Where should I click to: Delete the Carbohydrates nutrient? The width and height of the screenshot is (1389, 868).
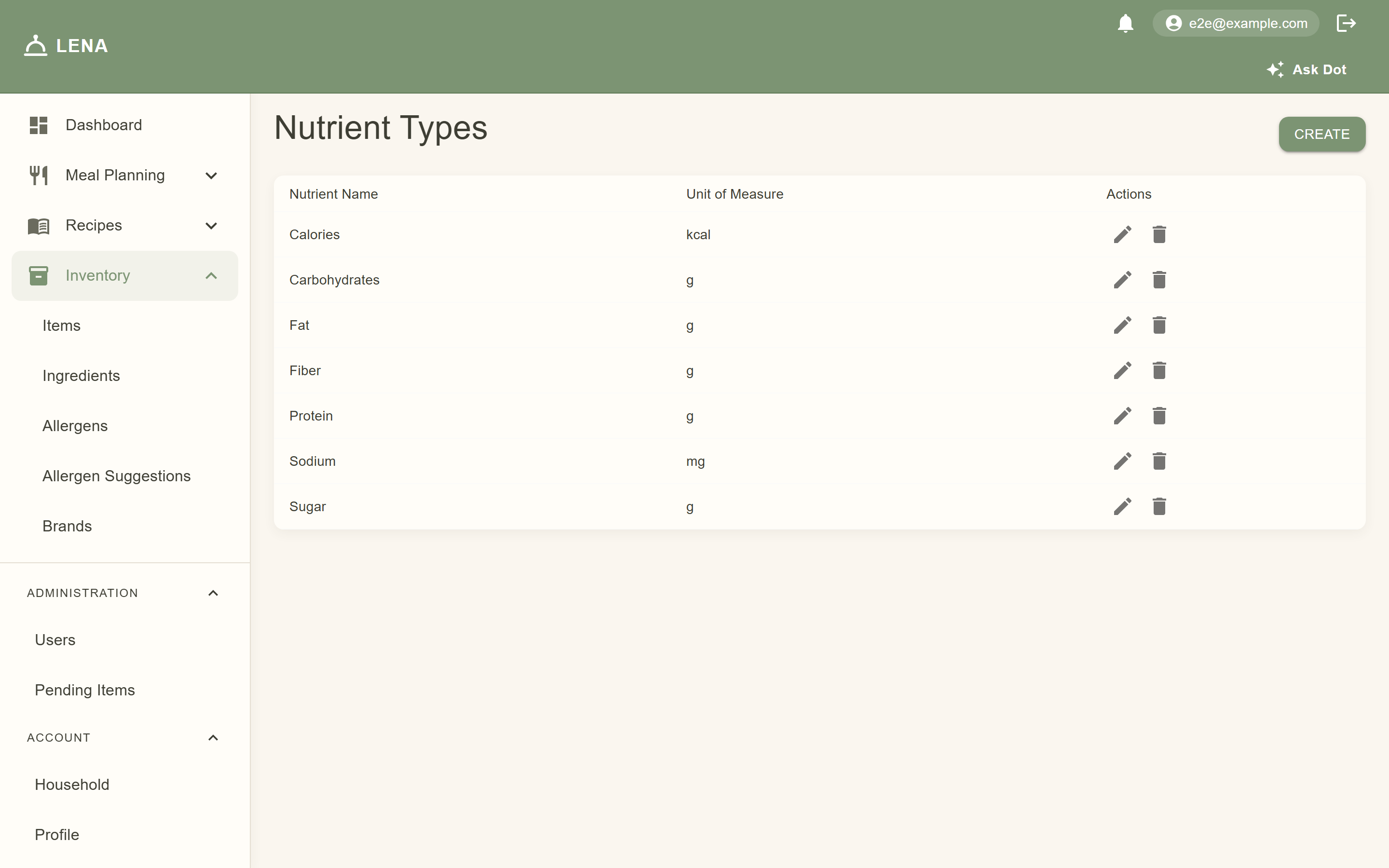[x=1159, y=280]
